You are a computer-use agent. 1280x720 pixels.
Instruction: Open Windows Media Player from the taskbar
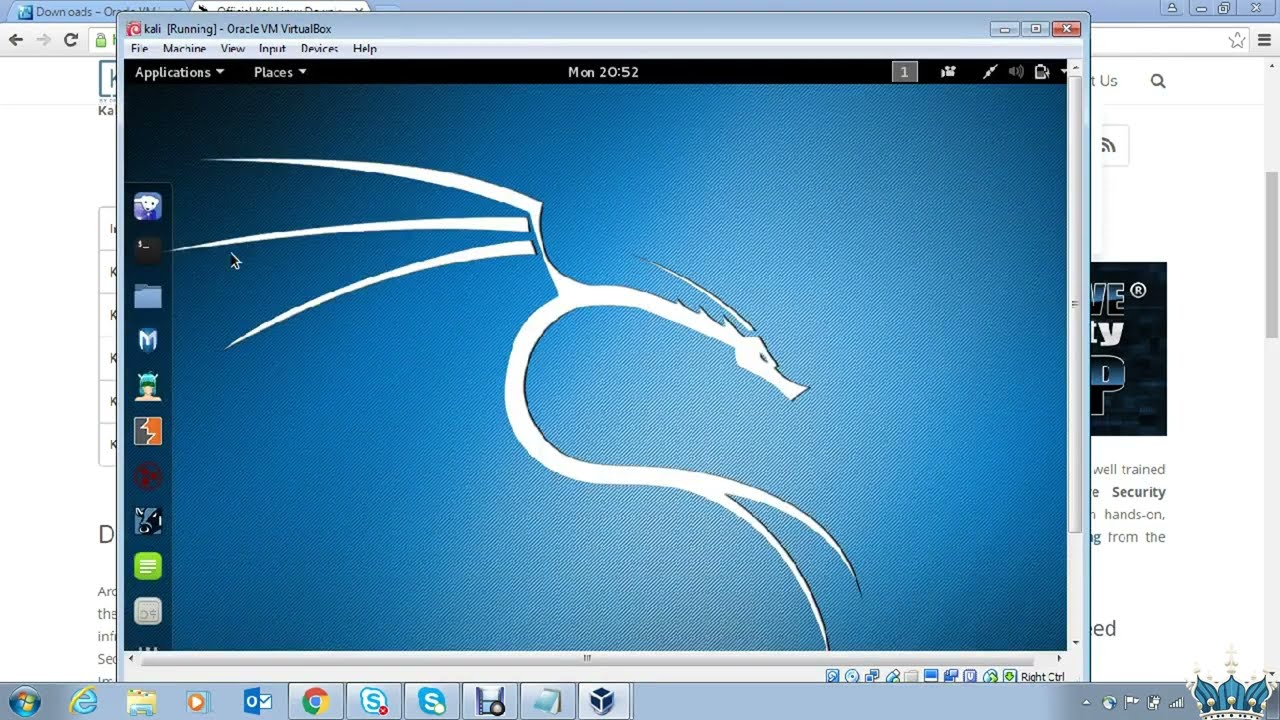[x=197, y=702]
